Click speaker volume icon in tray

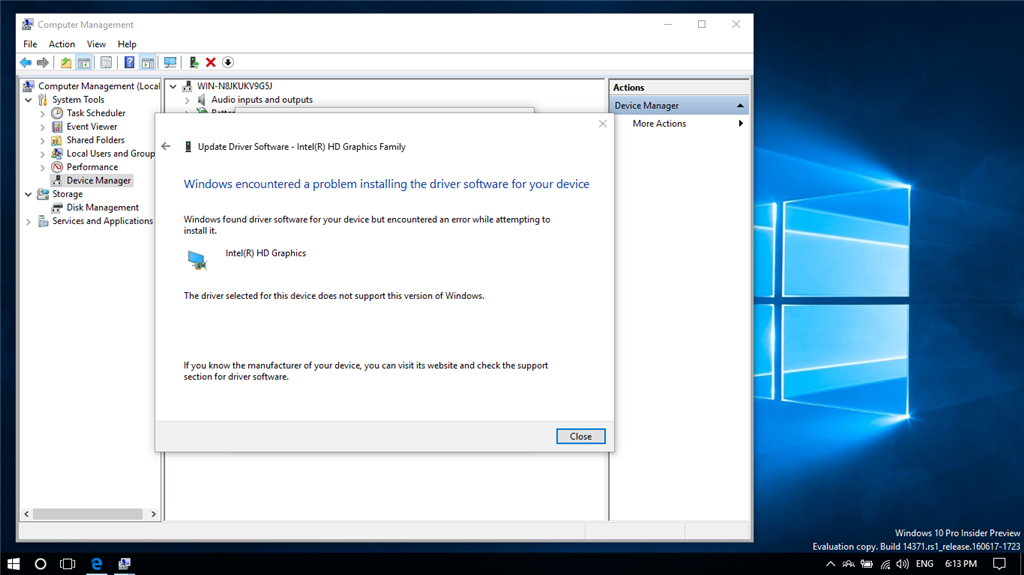click(x=903, y=564)
